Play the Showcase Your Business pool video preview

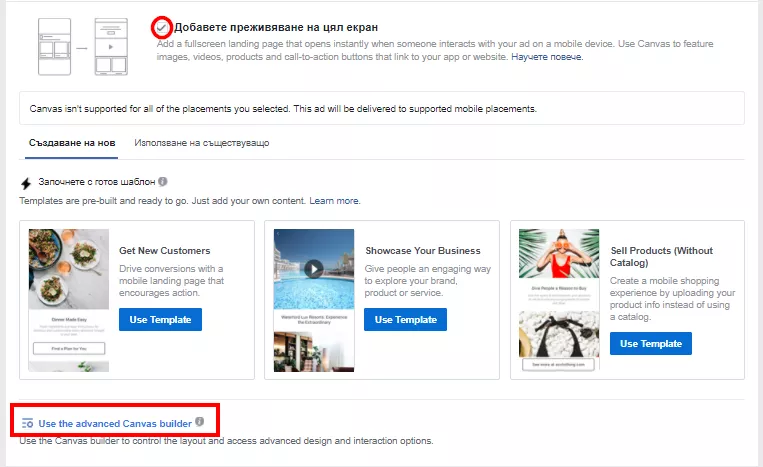pyautogui.click(x=314, y=269)
